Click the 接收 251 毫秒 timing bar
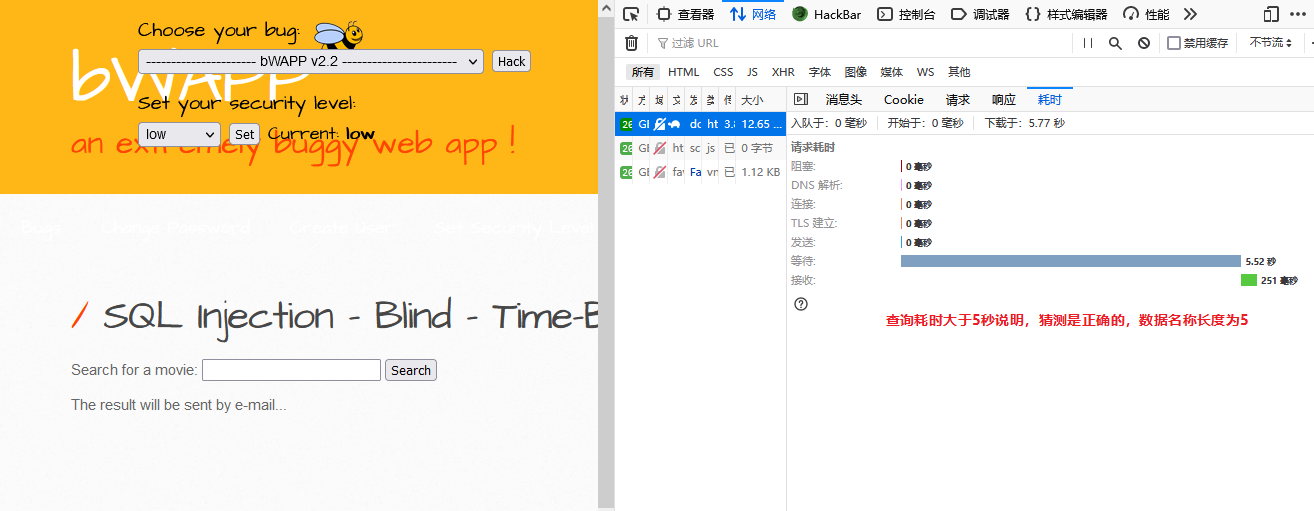 point(1249,280)
